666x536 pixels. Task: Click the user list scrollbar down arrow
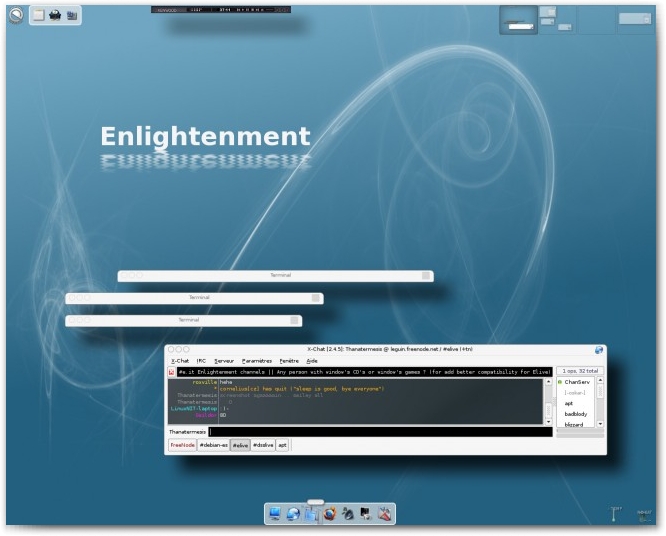(600, 424)
